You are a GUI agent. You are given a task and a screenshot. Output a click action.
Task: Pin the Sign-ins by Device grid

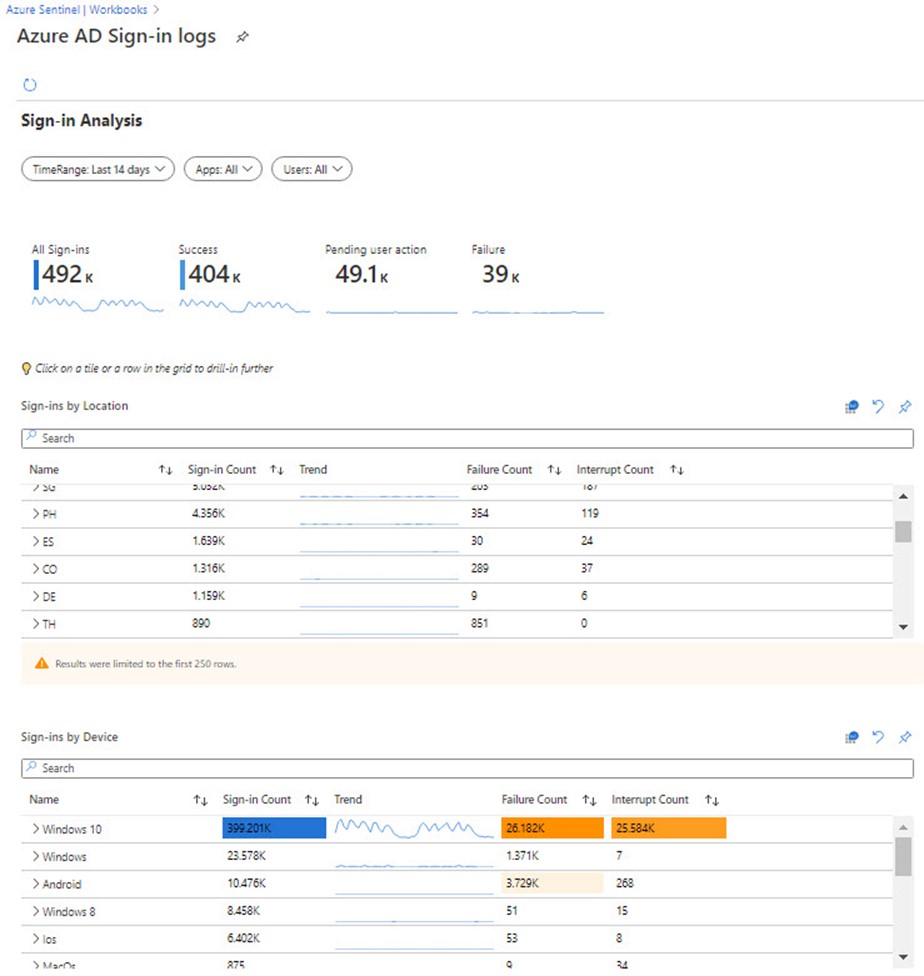[x=905, y=737]
